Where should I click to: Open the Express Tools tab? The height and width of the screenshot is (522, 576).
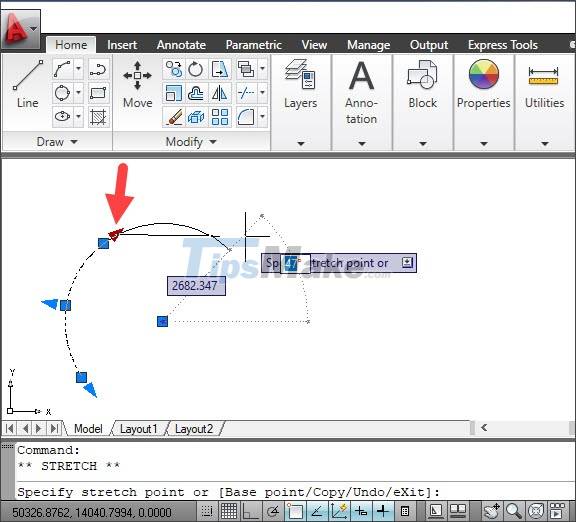503,45
